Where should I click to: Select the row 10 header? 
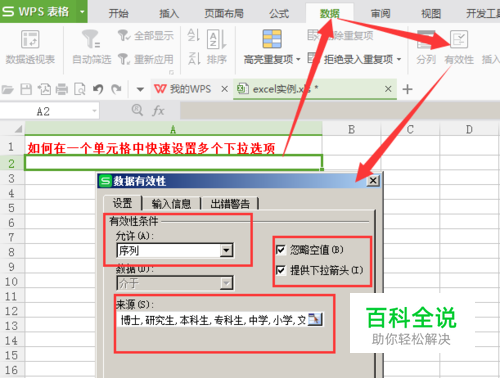tap(12, 282)
